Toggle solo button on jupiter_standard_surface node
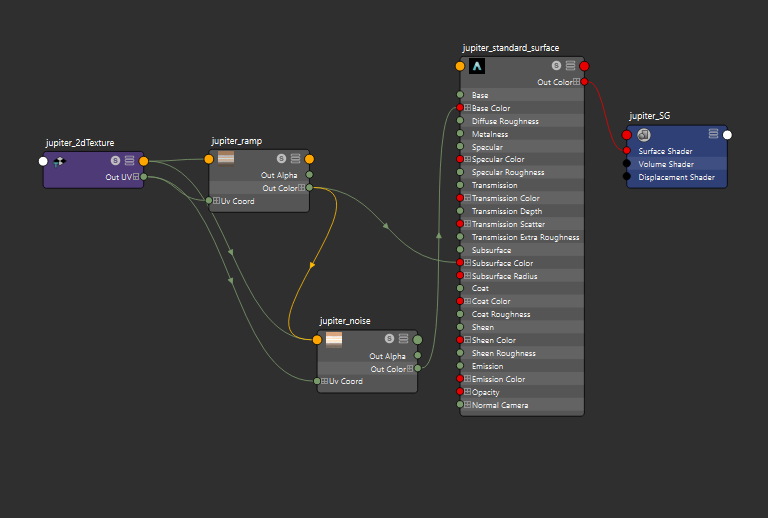The image size is (768, 518). (x=556, y=66)
